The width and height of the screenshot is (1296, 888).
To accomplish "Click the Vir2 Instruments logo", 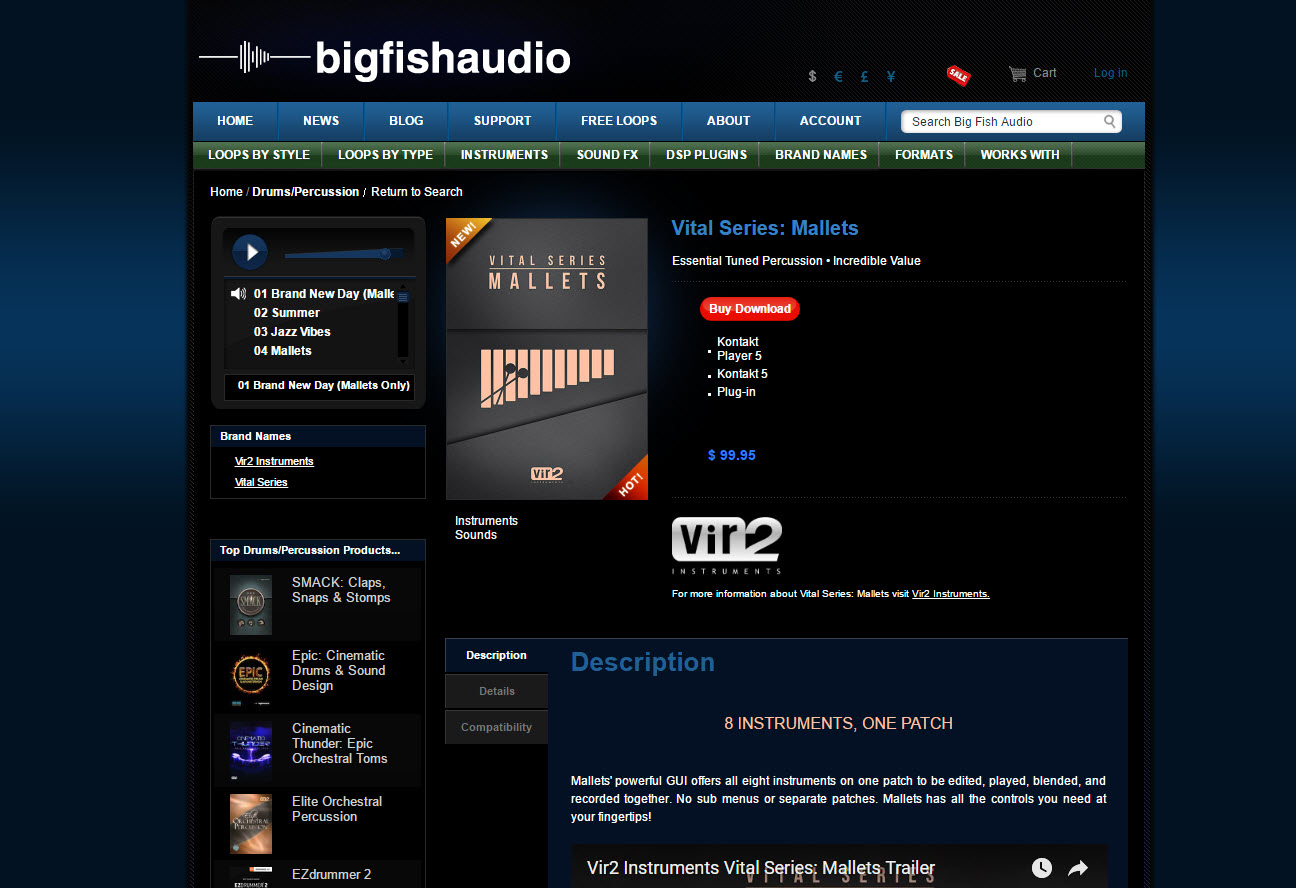I will [727, 545].
